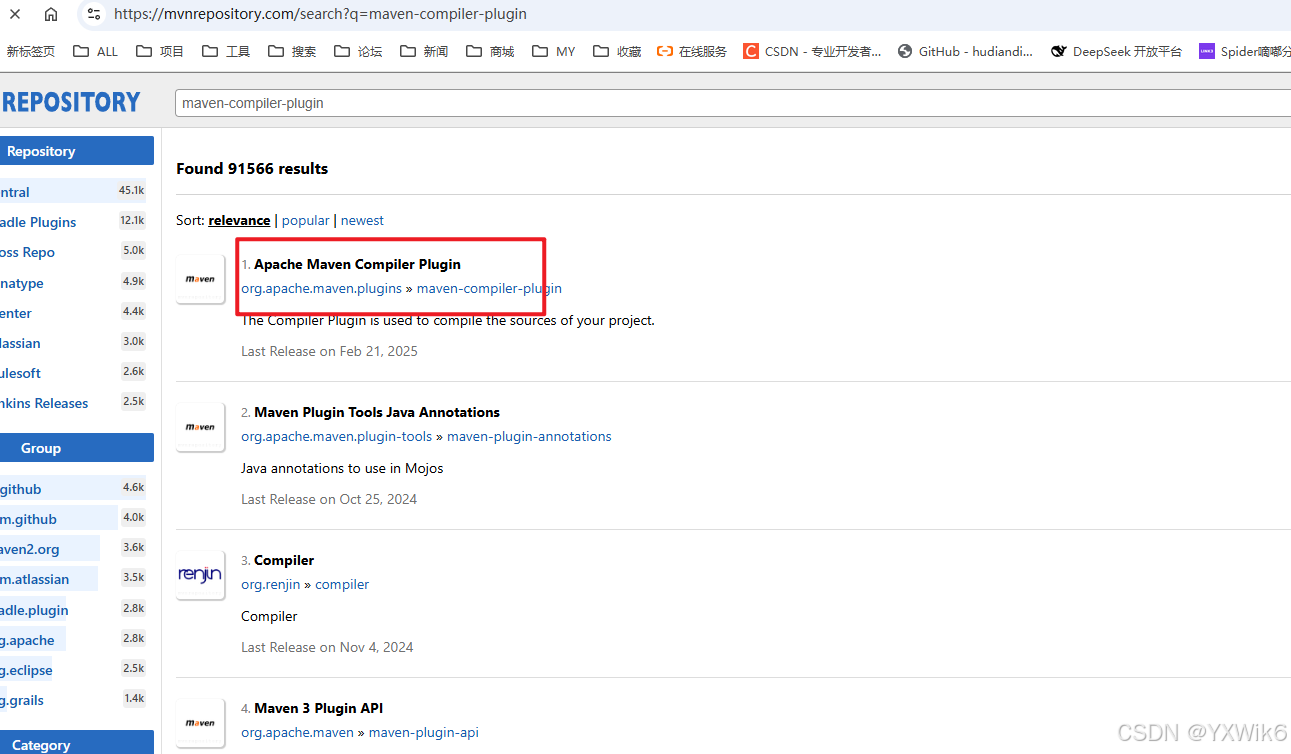Image resolution: width=1291 pixels, height=754 pixels.
Task: Open the MY bookmarks folder
Action: coord(554,51)
